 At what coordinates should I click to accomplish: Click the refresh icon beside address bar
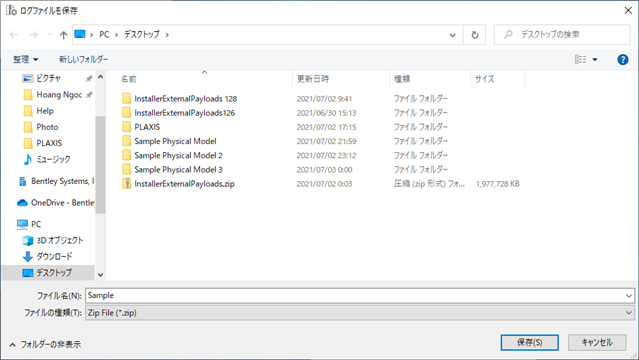pyautogui.click(x=475, y=35)
